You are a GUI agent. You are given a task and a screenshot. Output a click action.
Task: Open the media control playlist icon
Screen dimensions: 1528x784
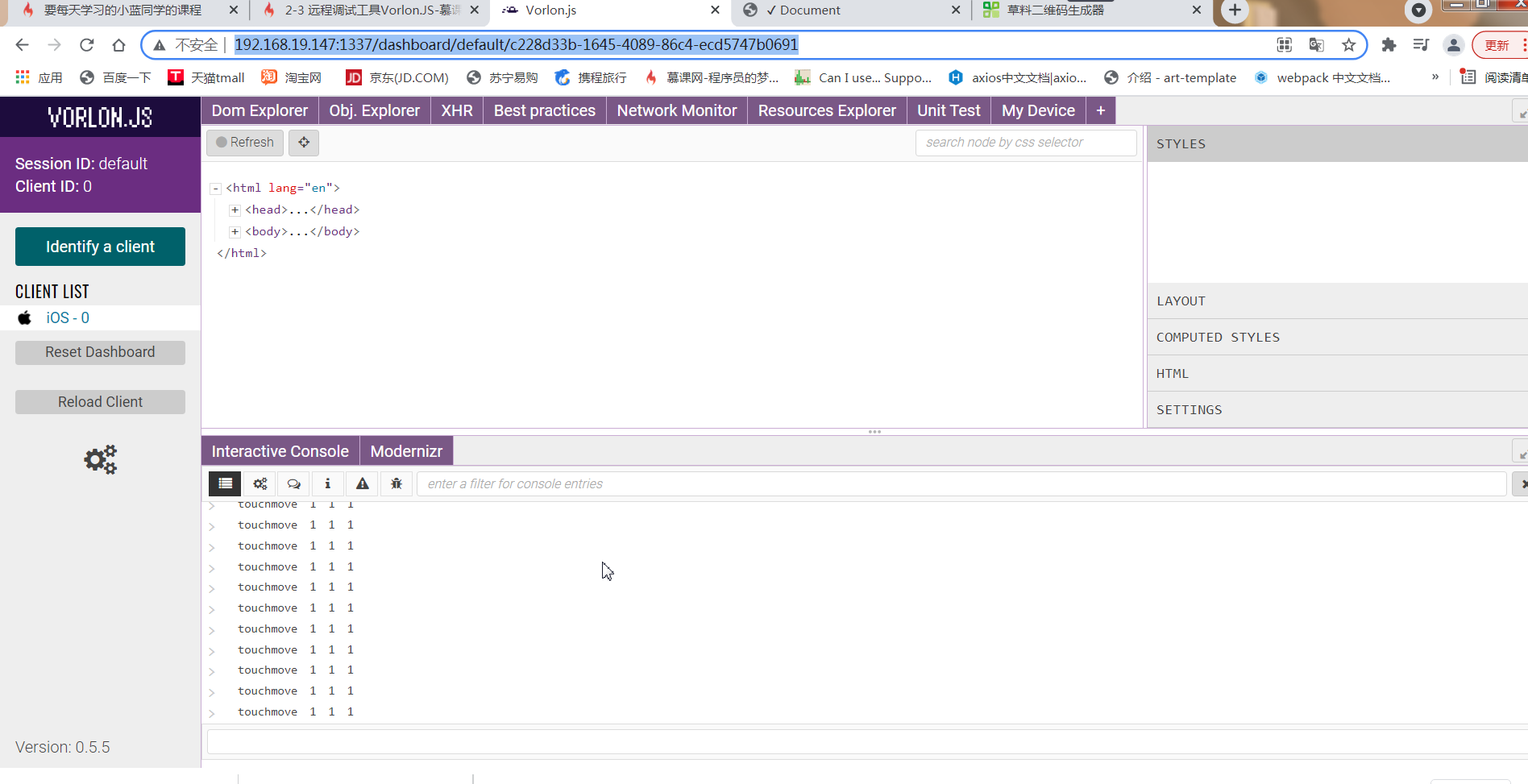tap(1421, 45)
